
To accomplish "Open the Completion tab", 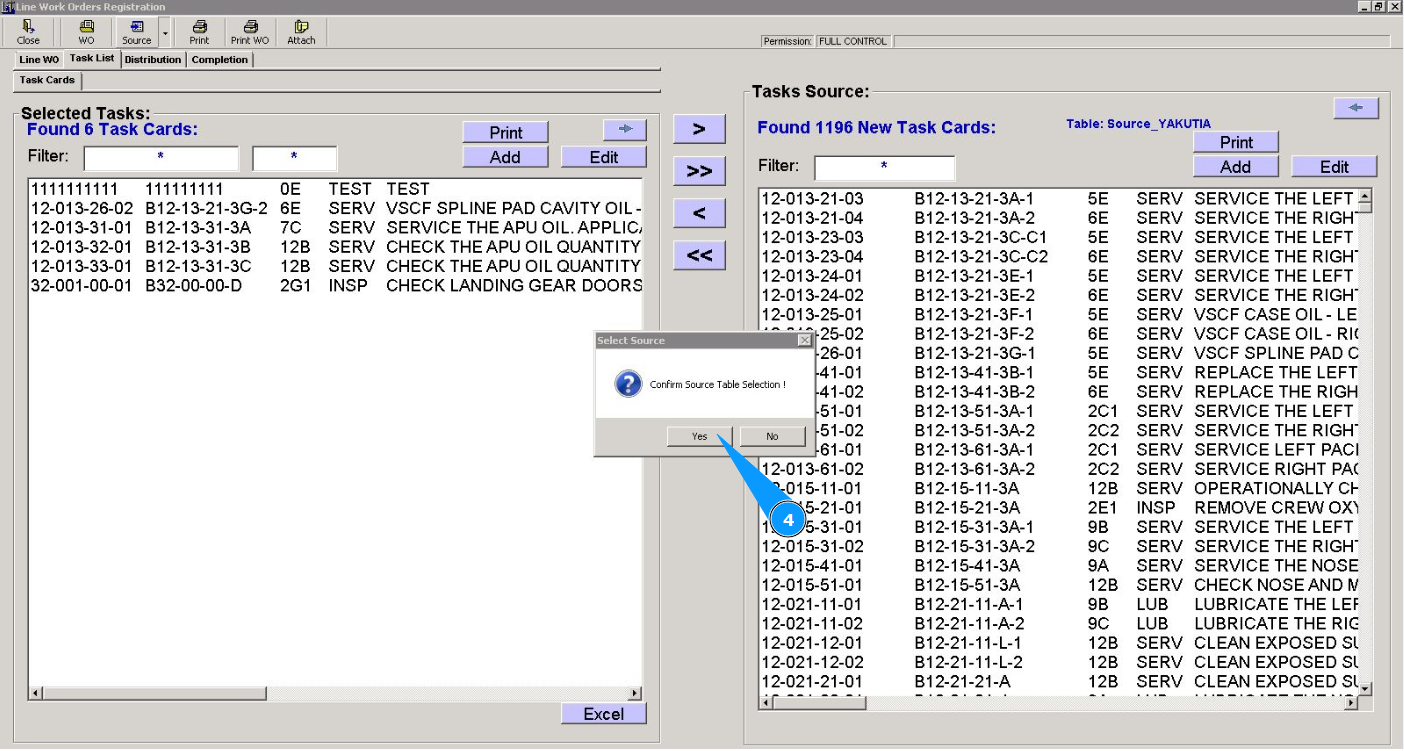I will click(220, 60).
